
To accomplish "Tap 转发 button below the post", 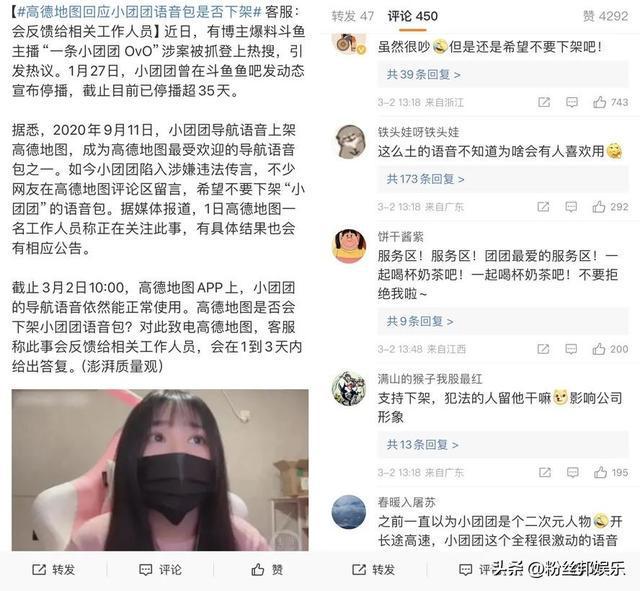I will (x=53, y=569).
